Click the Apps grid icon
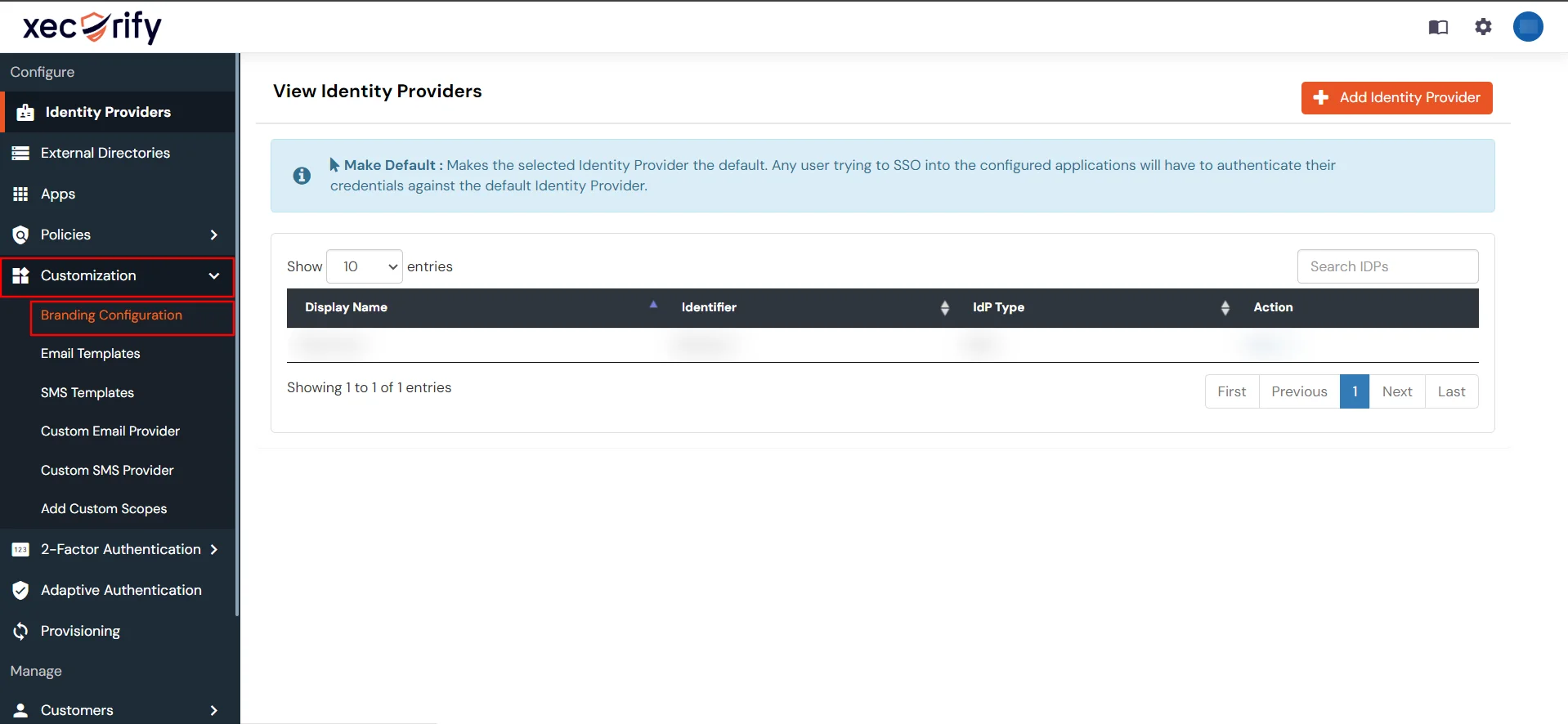The width and height of the screenshot is (1568, 724). pos(20,194)
